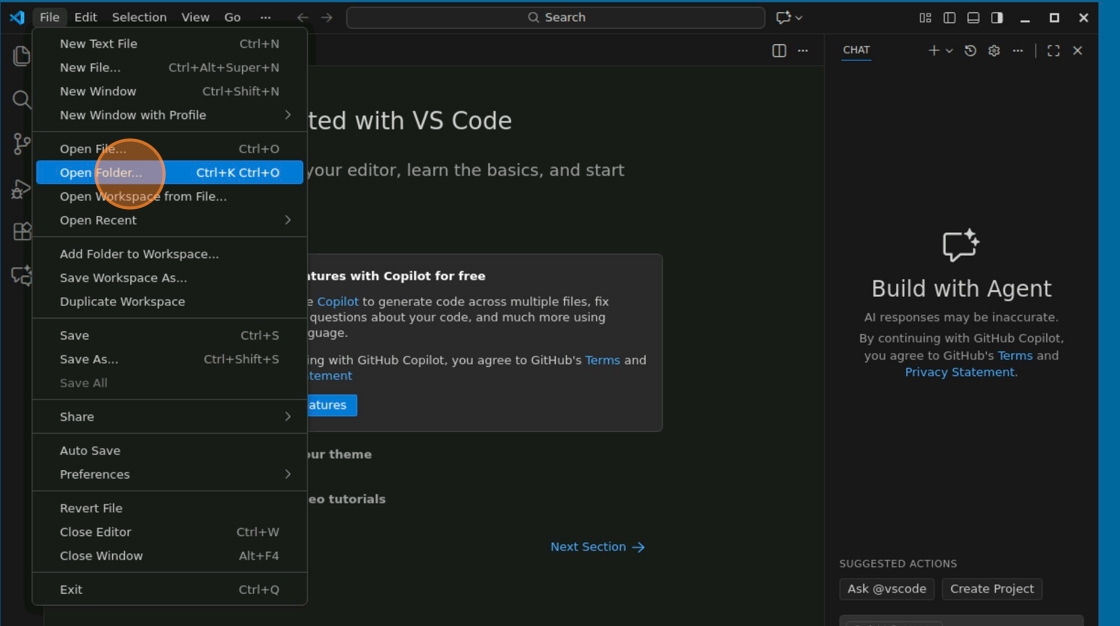Open the Explorer view in activity bar
The width and height of the screenshot is (1120, 626).
tap(21, 56)
